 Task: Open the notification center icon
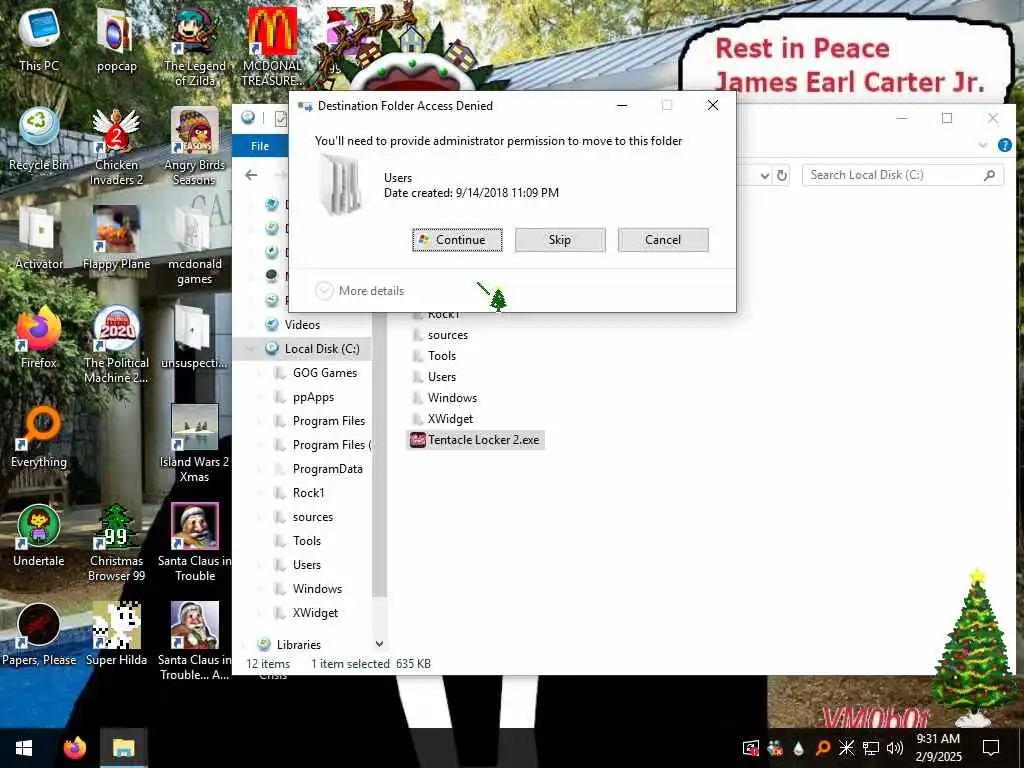click(x=991, y=748)
